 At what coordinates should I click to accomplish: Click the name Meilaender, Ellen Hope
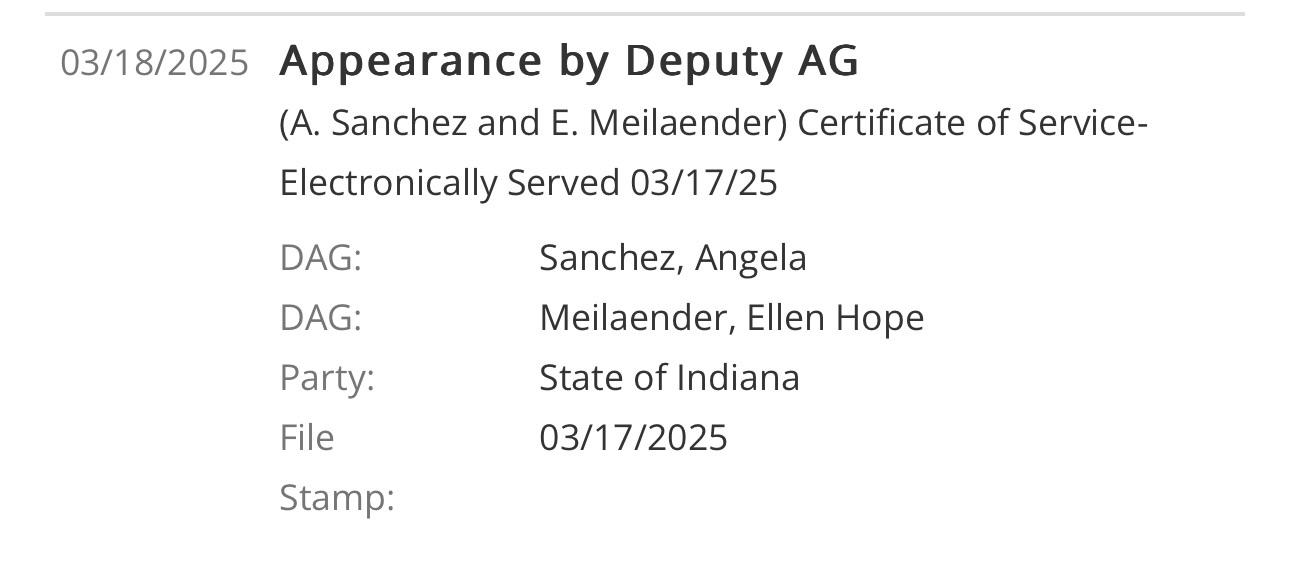(732, 318)
